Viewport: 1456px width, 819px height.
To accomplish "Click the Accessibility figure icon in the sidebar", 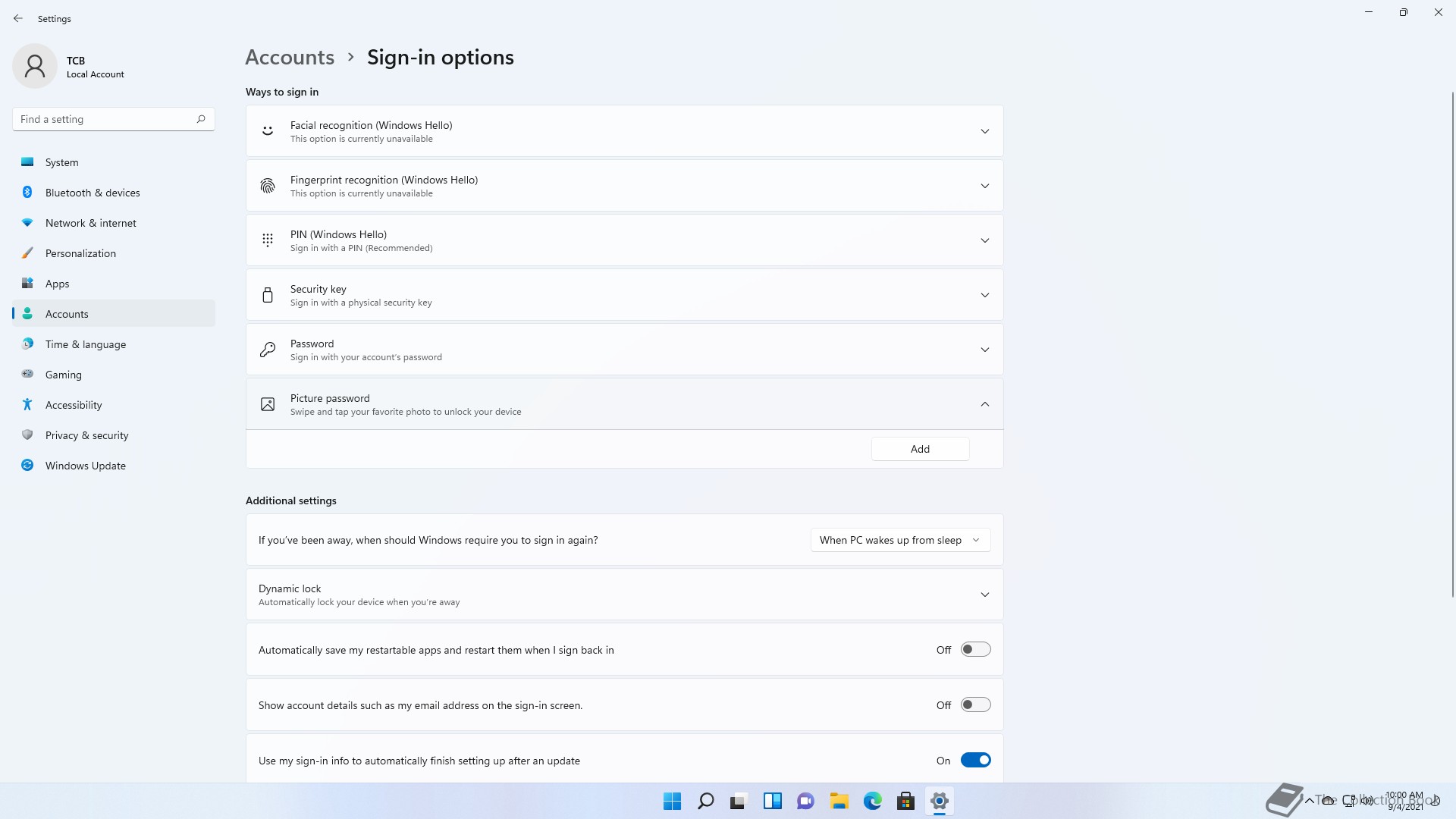I will tap(27, 405).
